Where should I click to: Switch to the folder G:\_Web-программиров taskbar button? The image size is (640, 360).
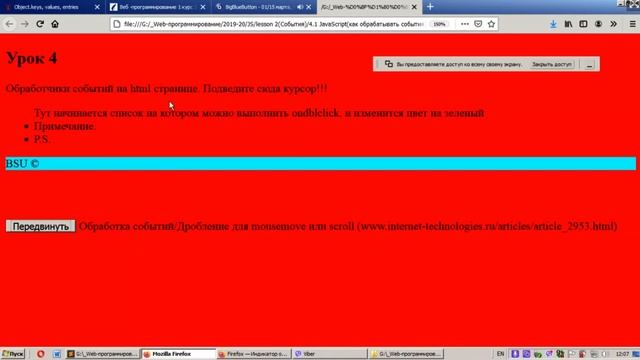pos(406,354)
